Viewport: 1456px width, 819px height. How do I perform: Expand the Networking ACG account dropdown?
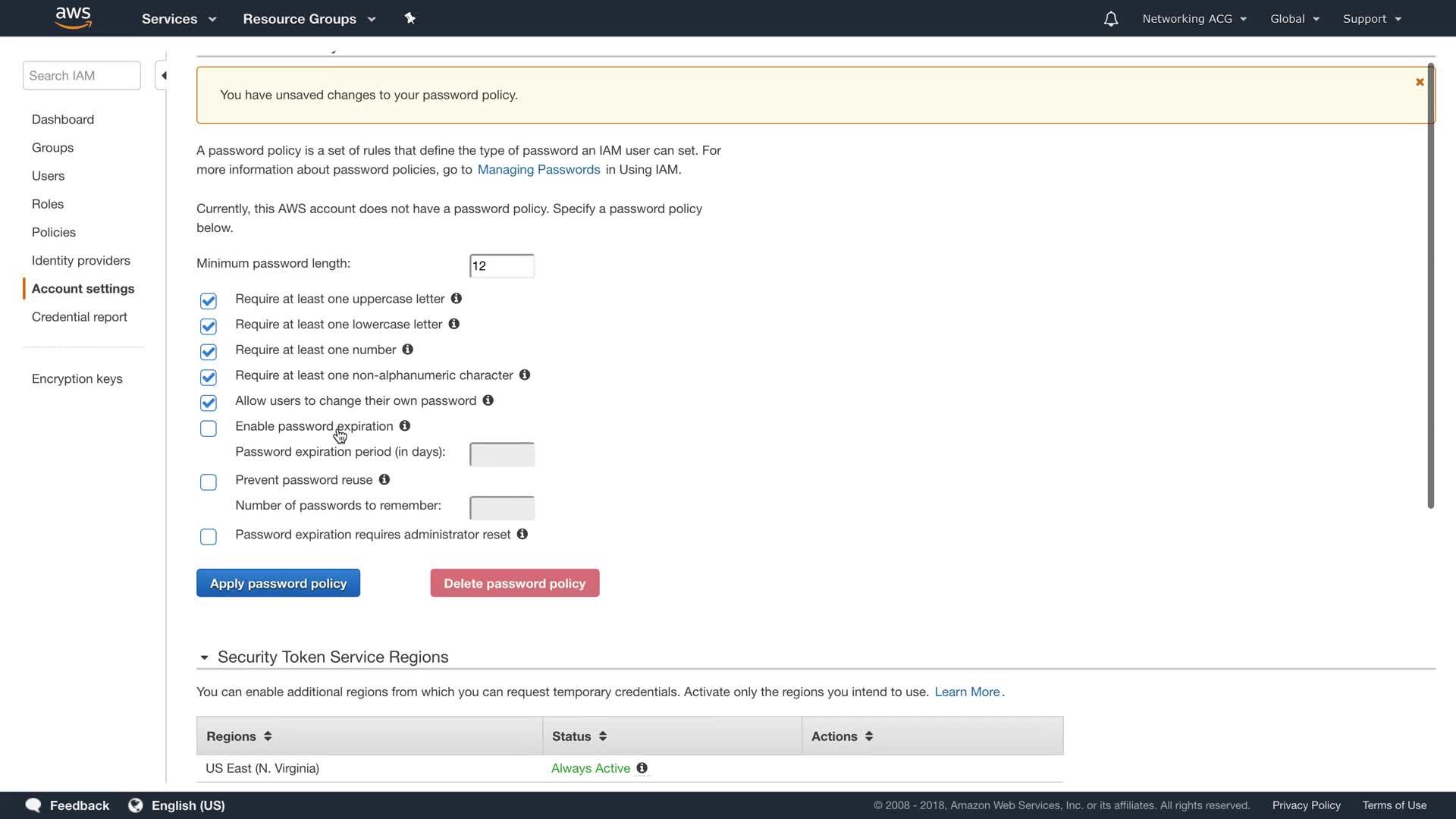point(1194,19)
